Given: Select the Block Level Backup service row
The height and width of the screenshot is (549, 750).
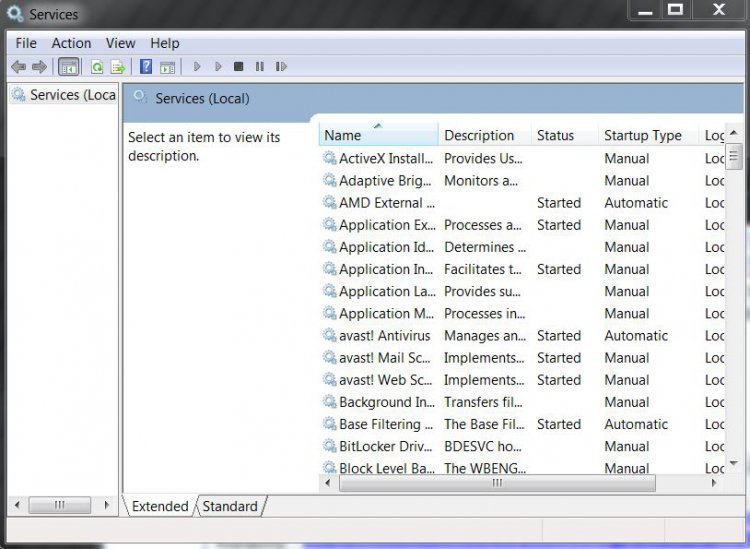Looking at the screenshot, I should click(522, 468).
